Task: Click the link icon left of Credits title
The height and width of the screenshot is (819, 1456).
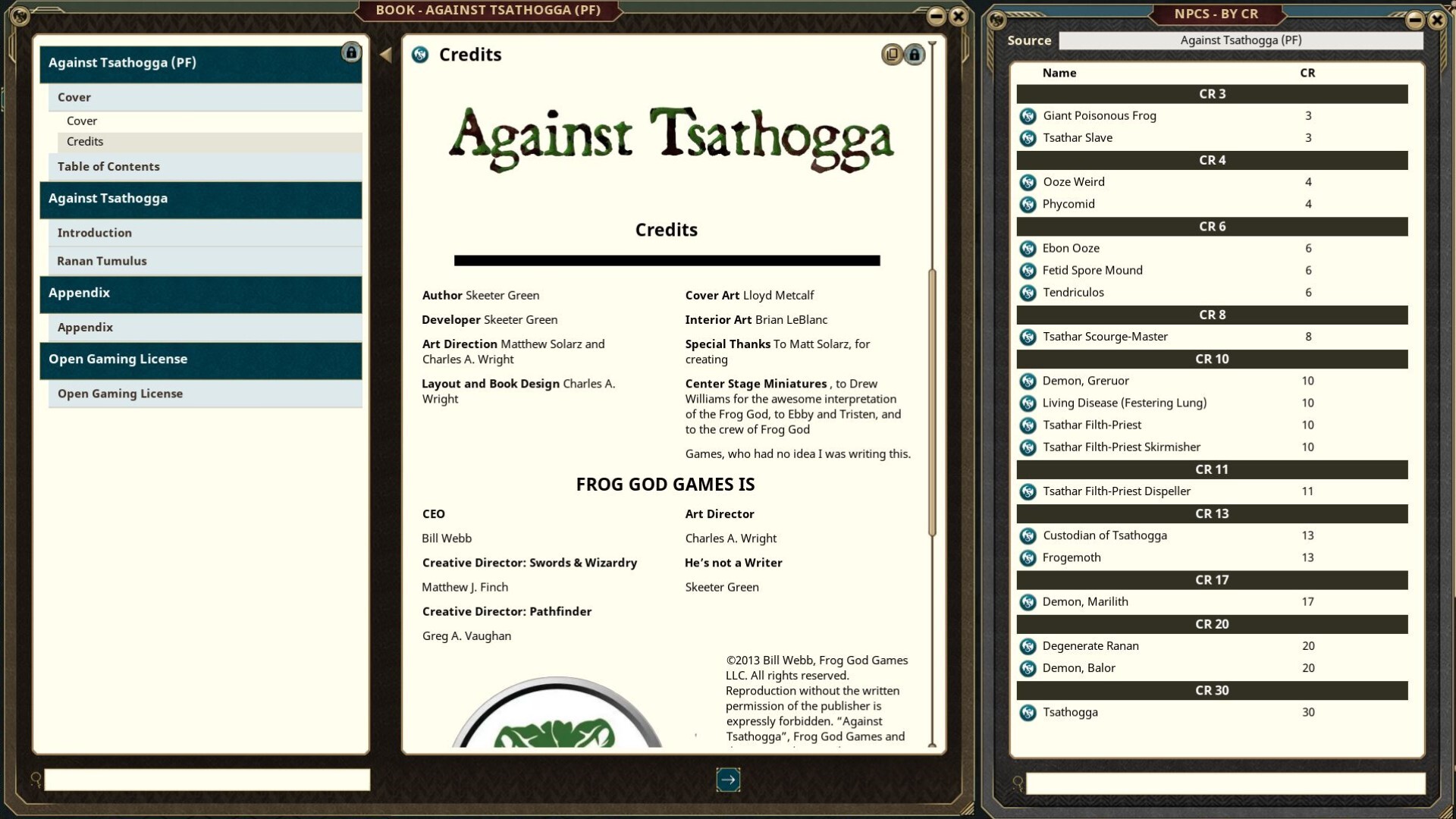Action: pyautogui.click(x=420, y=55)
